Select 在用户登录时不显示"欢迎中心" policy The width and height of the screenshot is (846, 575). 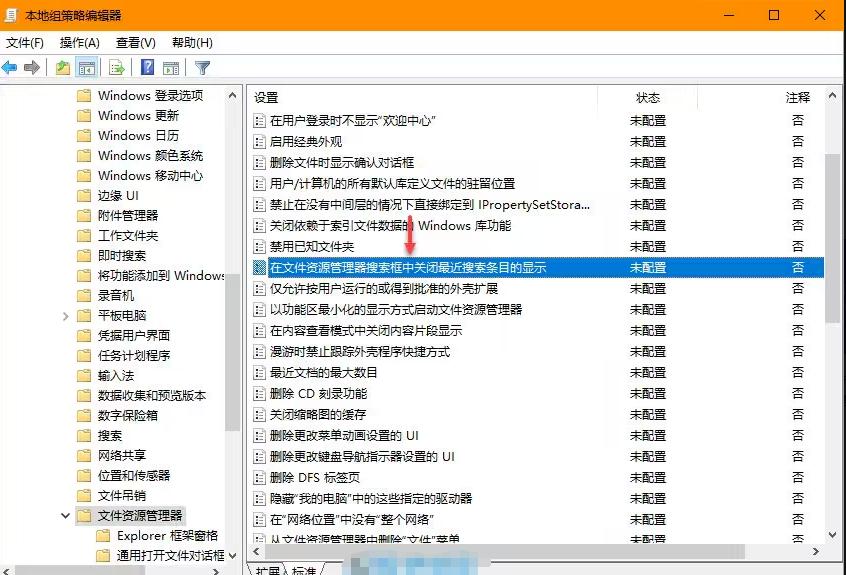[353, 121]
